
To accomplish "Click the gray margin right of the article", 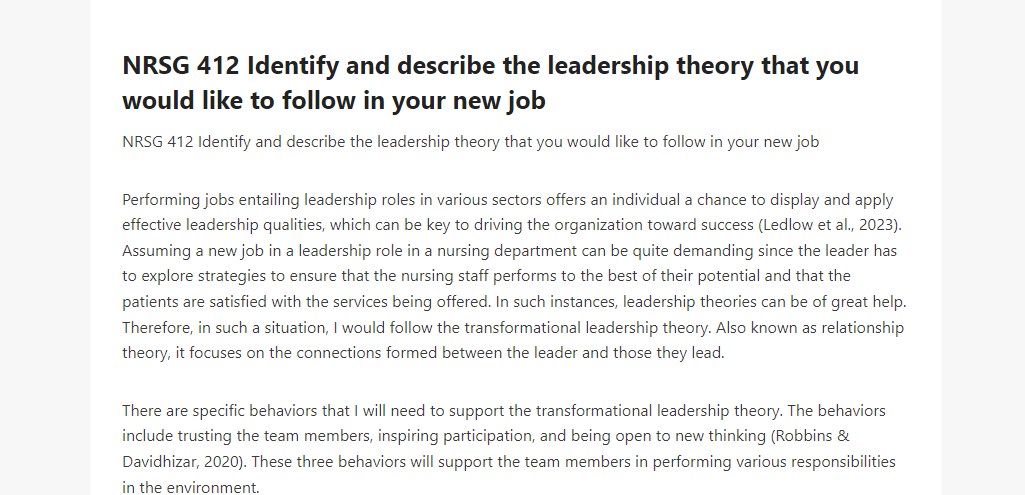I will point(983,247).
